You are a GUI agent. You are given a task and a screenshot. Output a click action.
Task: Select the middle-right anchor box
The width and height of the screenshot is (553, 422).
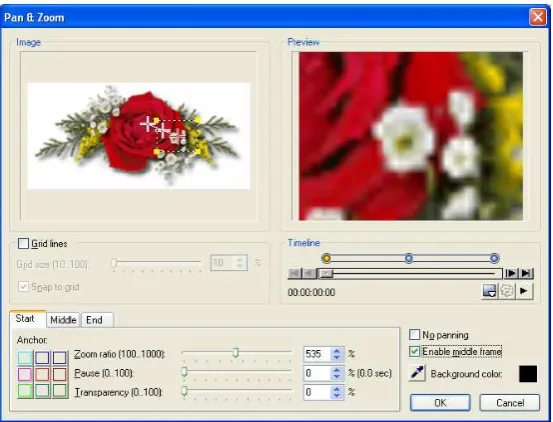pyautogui.click(x=60, y=374)
